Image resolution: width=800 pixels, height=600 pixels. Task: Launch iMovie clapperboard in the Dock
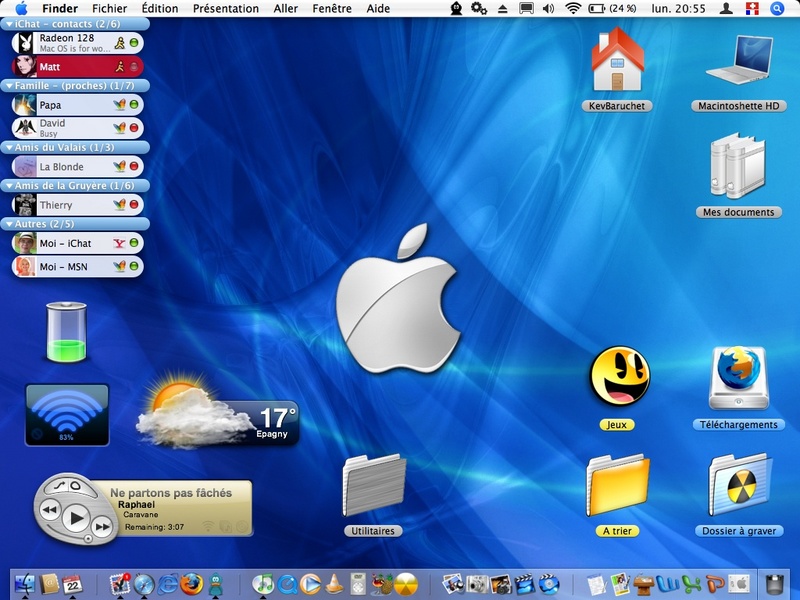click(524, 584)
